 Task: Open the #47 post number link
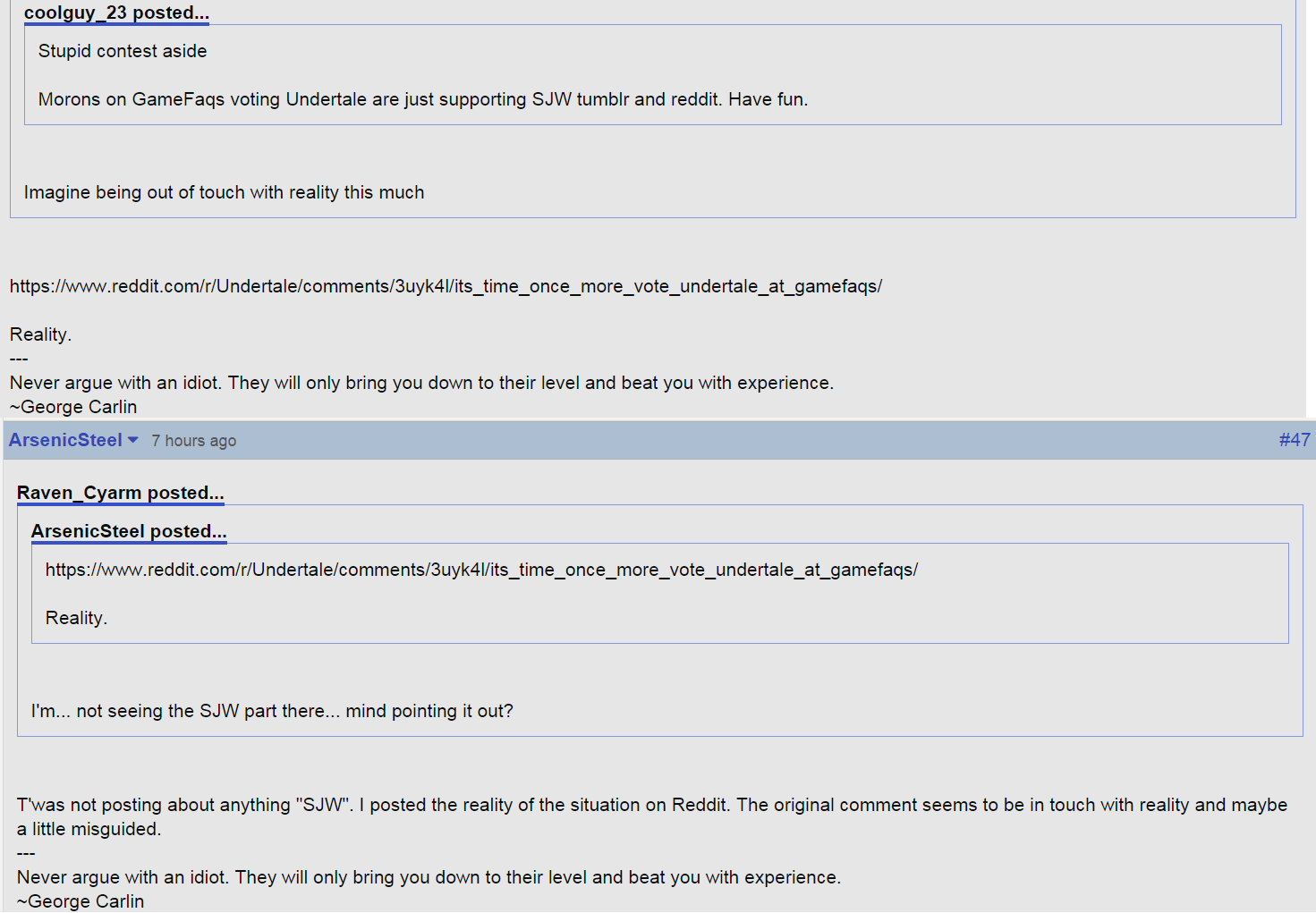pyautogui.click(x=1294, y=440)
